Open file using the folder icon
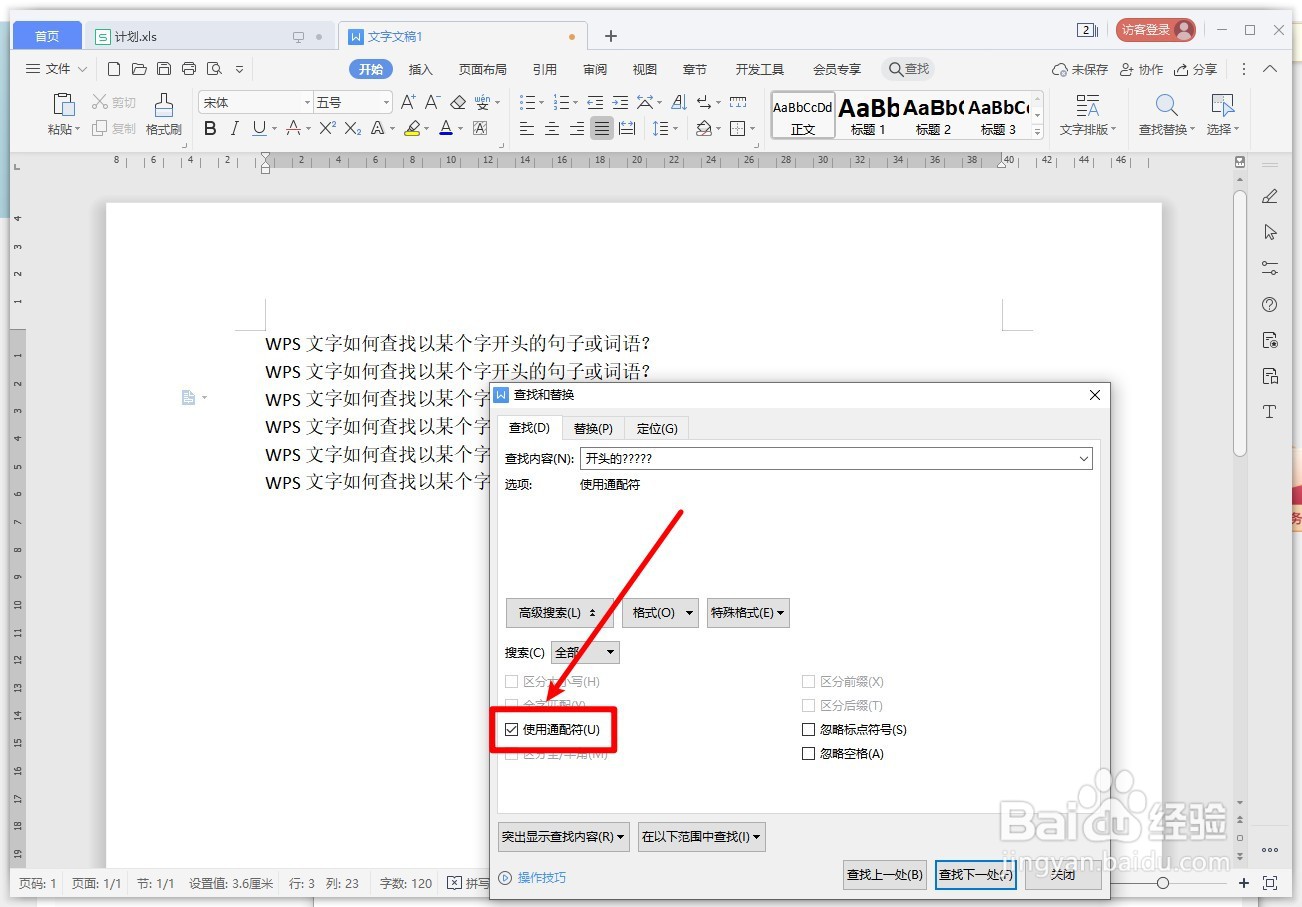Image resolution: width=1302 pixels, height=907 pixels. point(139,69)
